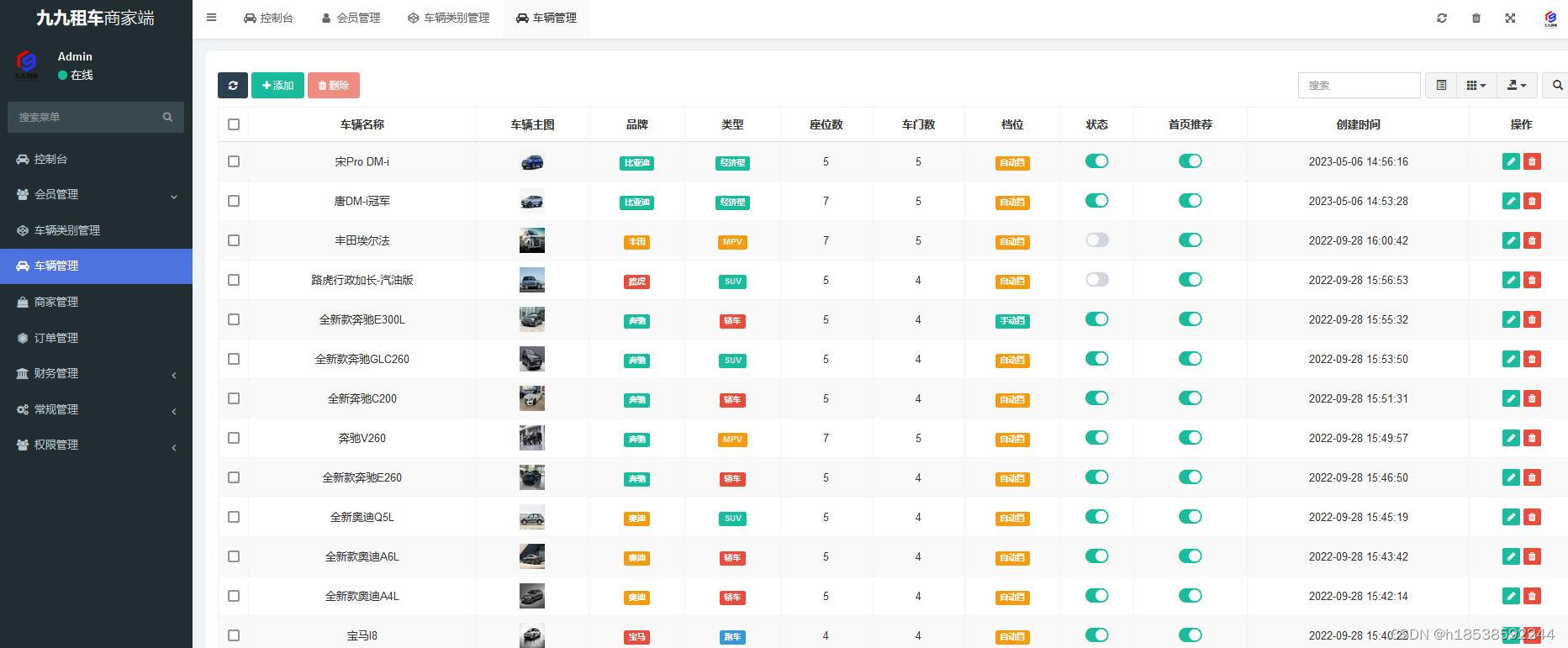Screen dimensions: 1568x648
Task: Select the checkbox for 全新奔驰C200
Action: pos(234,398)
